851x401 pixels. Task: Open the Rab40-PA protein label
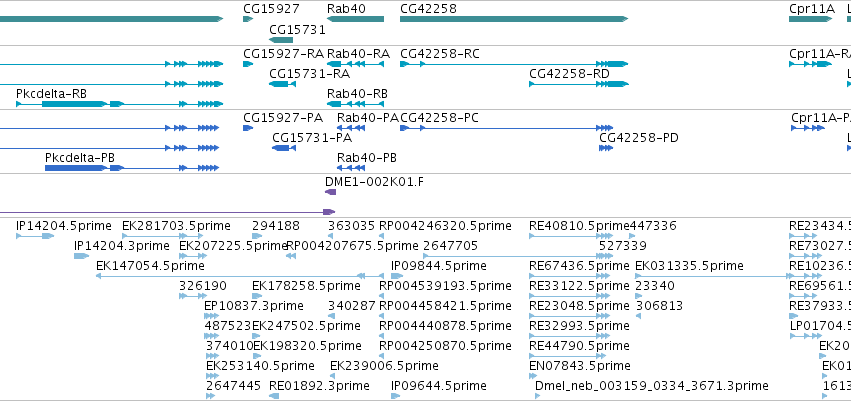click(368, 118)
